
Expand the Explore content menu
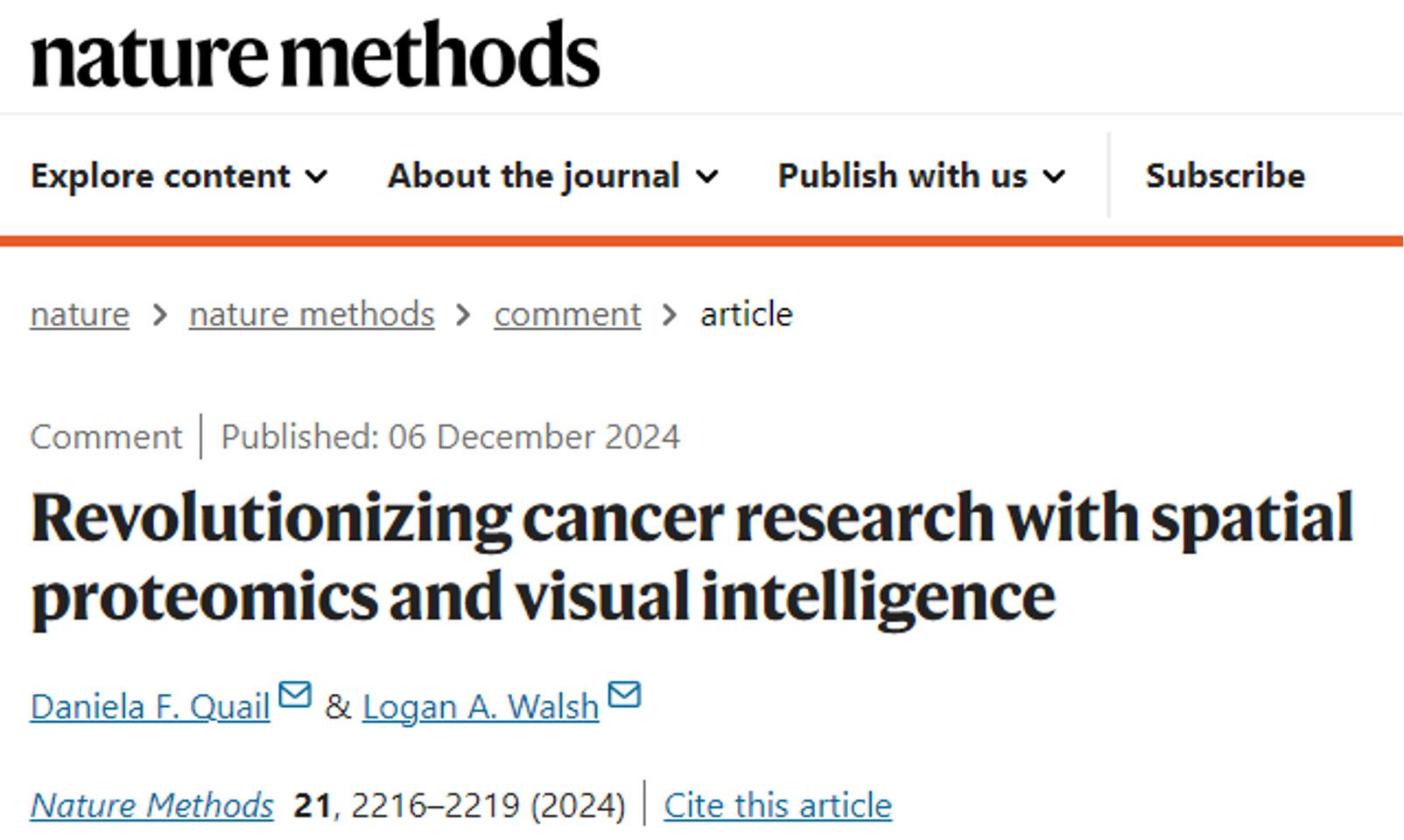[179, 176]
